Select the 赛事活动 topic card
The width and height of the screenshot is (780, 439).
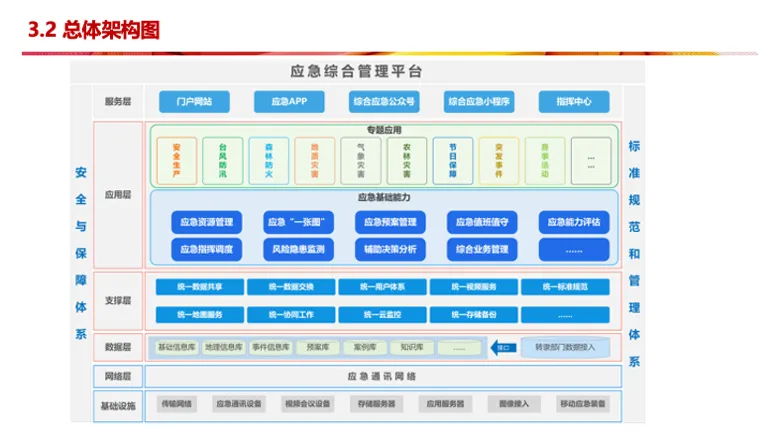coord(545,161)
